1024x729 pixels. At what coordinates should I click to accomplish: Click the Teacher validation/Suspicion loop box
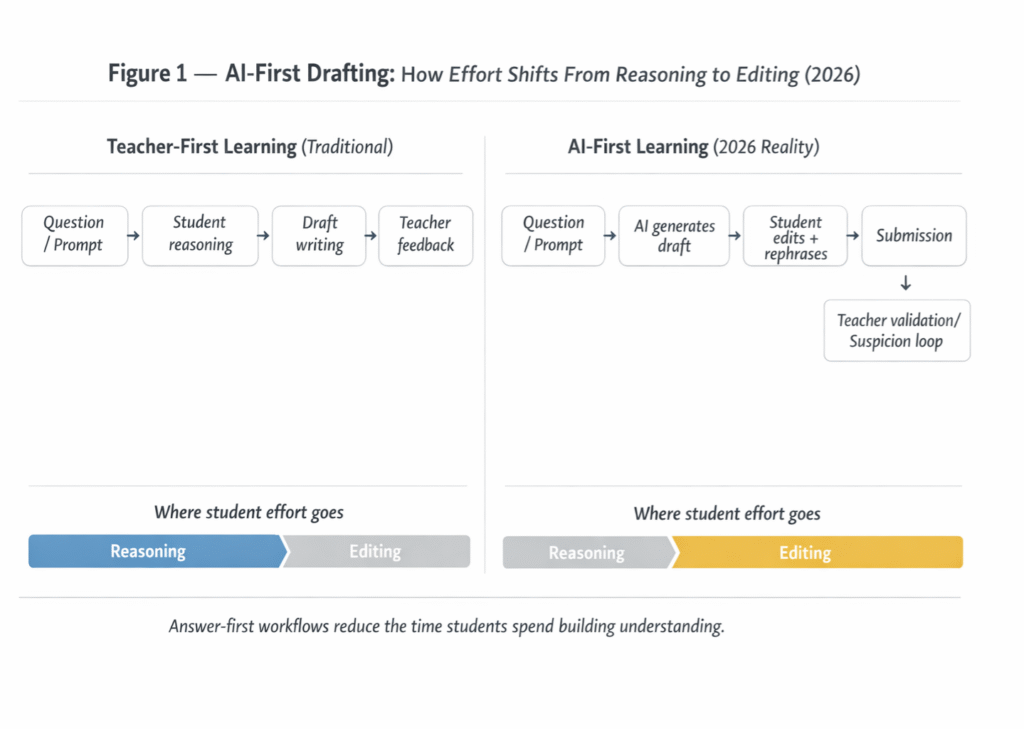(896, 330)
